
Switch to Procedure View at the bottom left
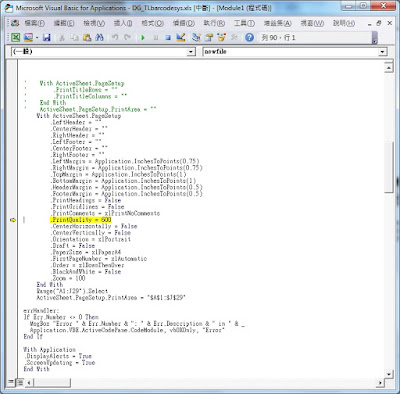click(12, 383)
